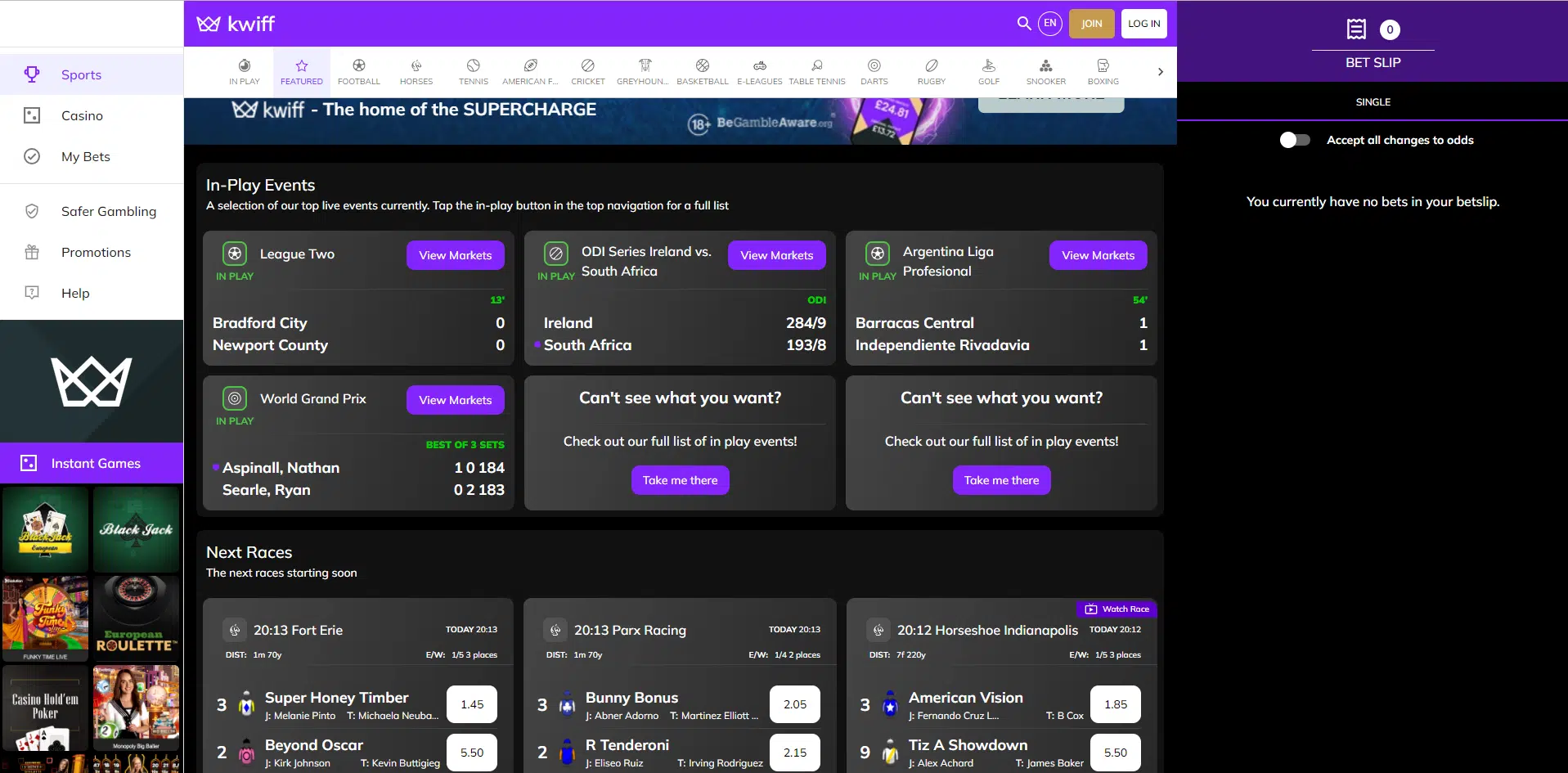
Task: Click Take me there under Ireland card
Action: click(x=681, y=480)
